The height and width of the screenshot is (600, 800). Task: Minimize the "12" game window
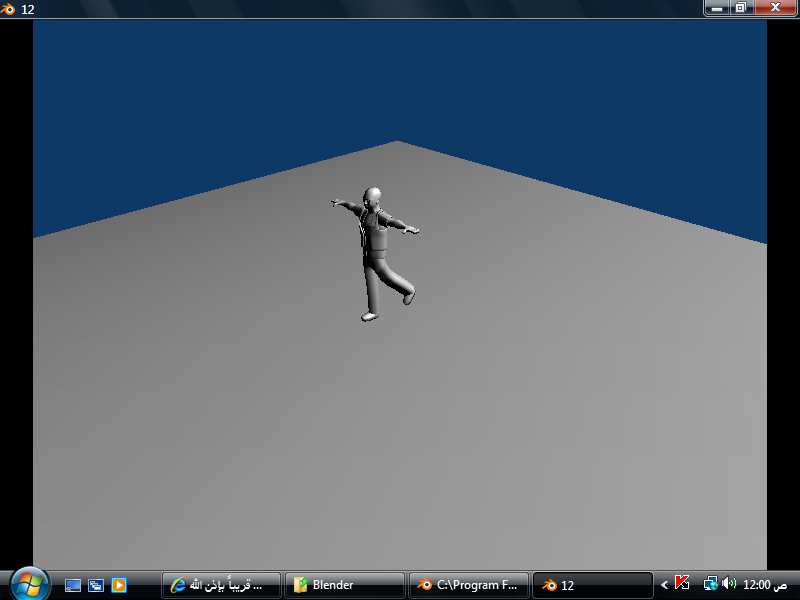pyautogui.click(x=716, y=8)
